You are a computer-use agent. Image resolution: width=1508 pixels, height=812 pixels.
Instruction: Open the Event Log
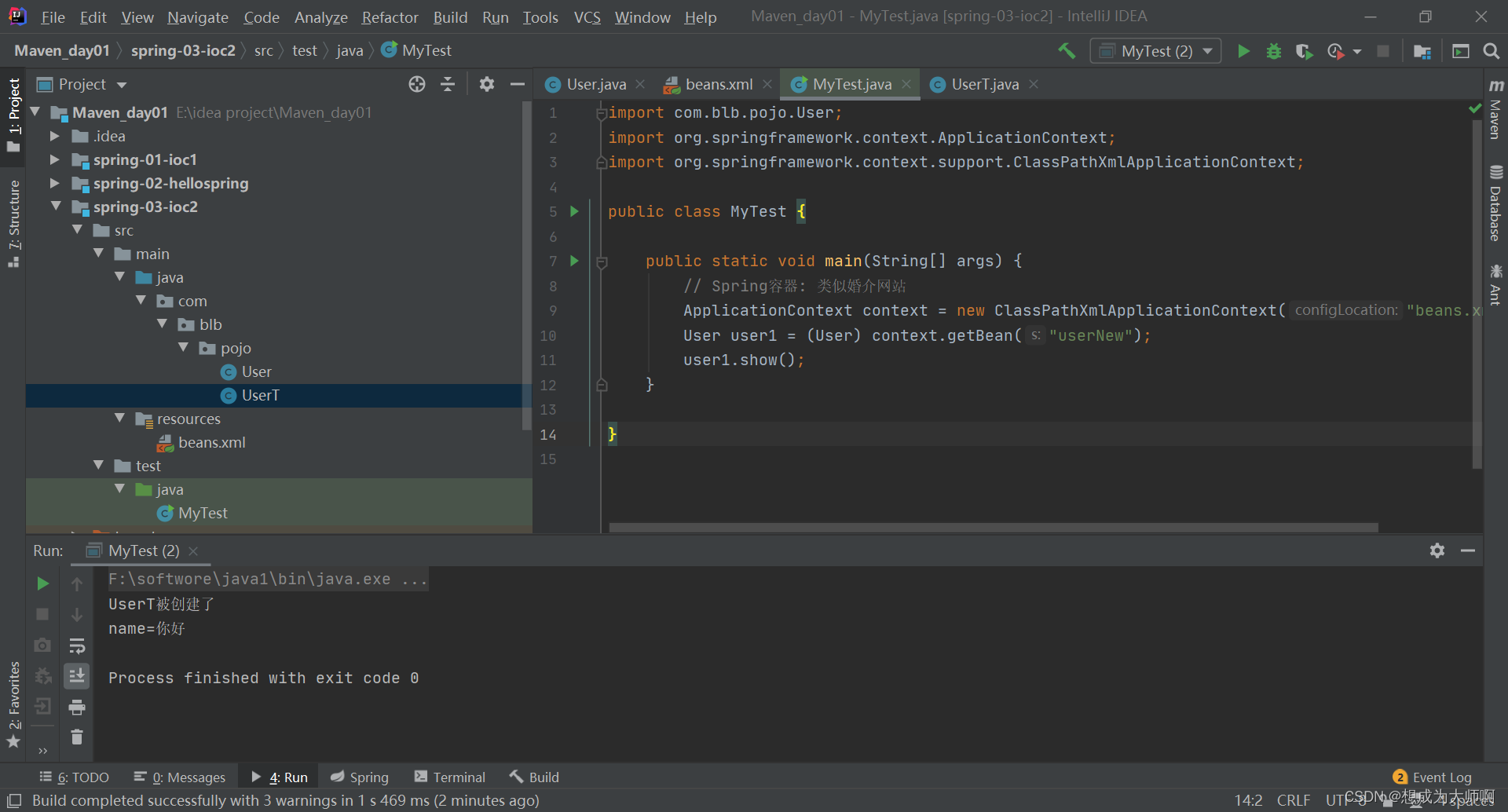click(x=1433, y=777)
